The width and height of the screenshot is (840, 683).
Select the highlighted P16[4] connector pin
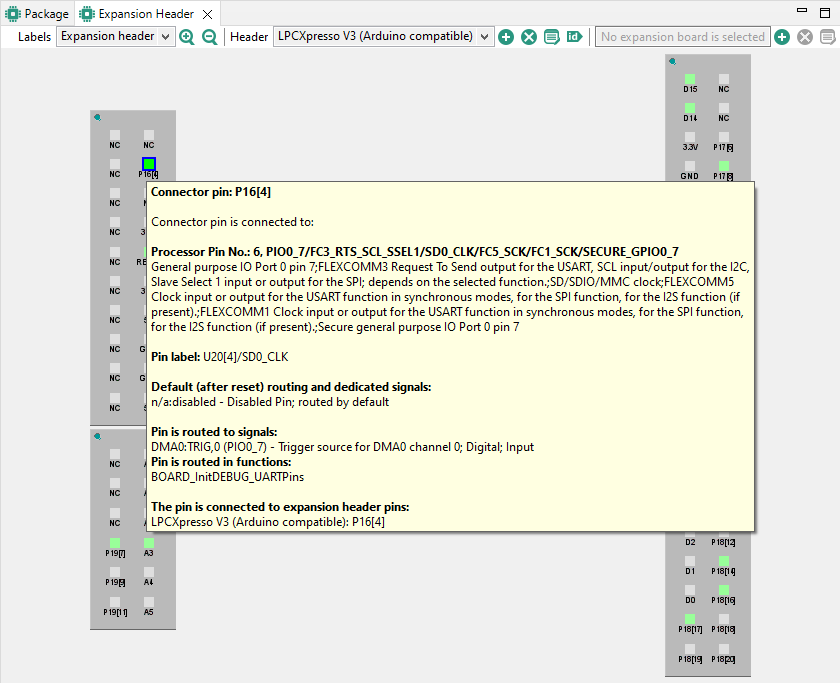149,164
